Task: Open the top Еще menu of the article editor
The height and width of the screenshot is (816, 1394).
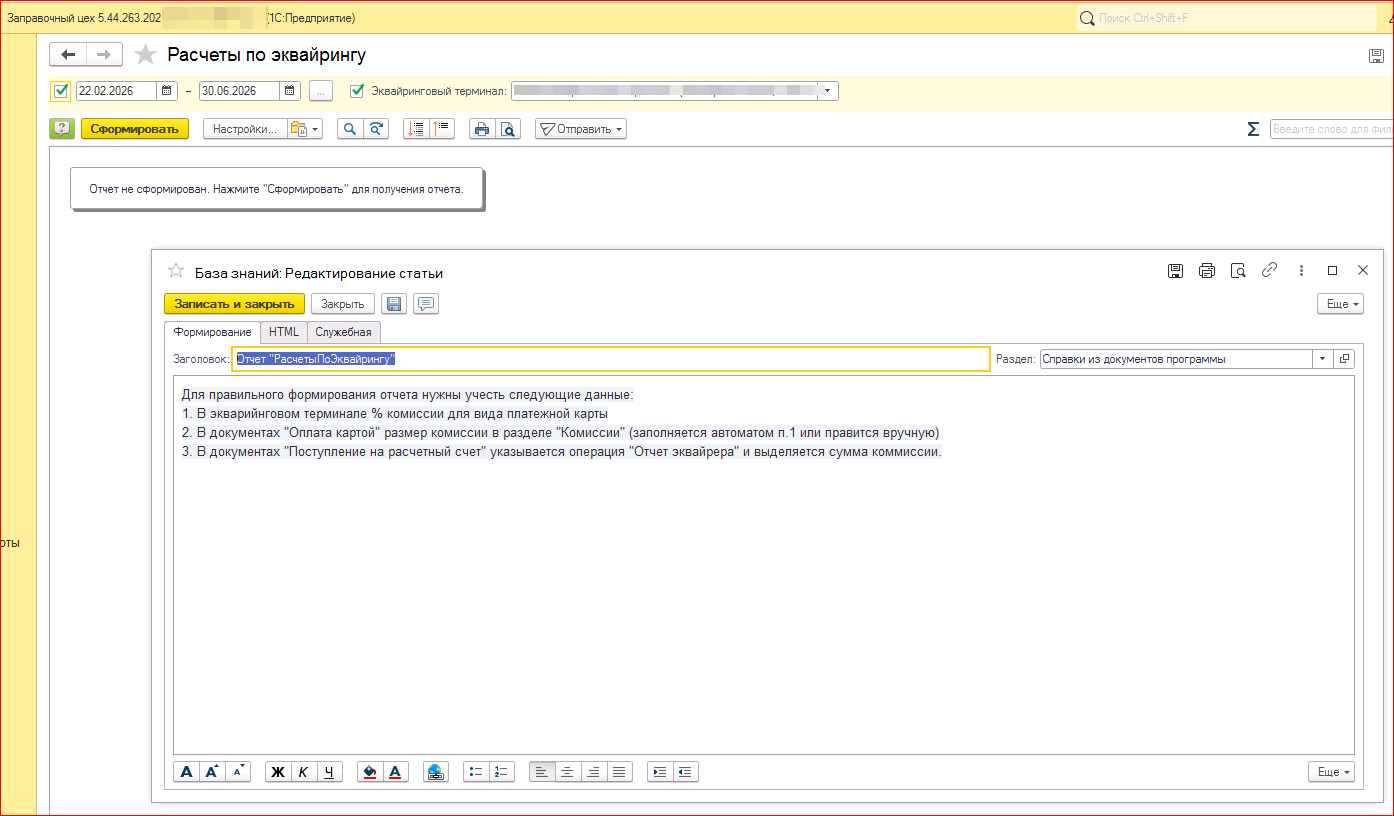Action: click(x=1340, y=304)
